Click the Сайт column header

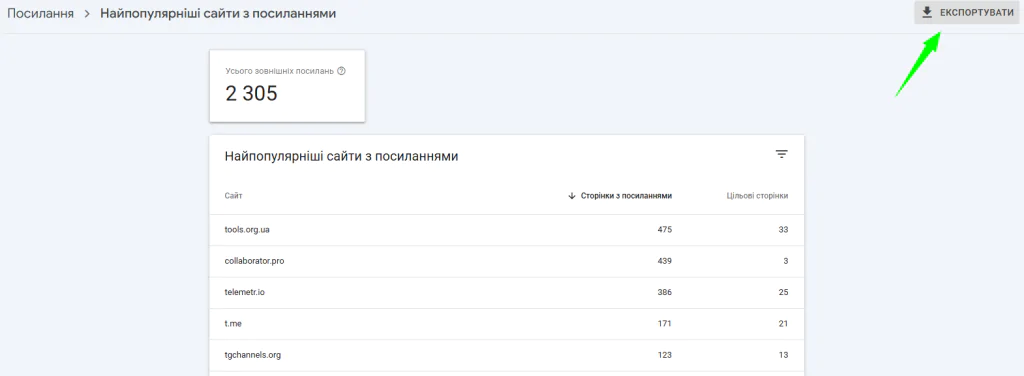pos(233,196)
